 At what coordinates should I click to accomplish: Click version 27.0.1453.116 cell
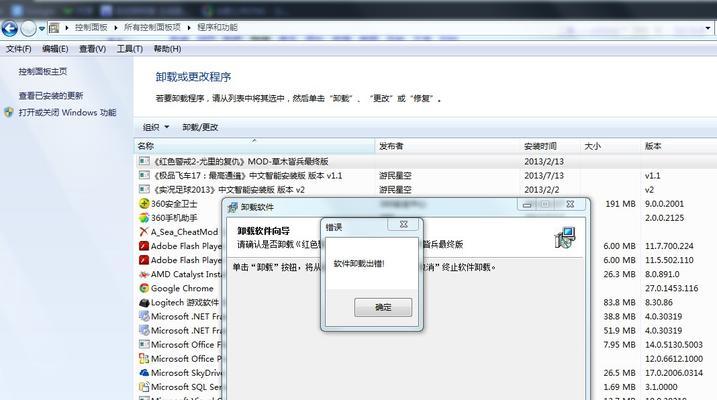tap(671, 288)
